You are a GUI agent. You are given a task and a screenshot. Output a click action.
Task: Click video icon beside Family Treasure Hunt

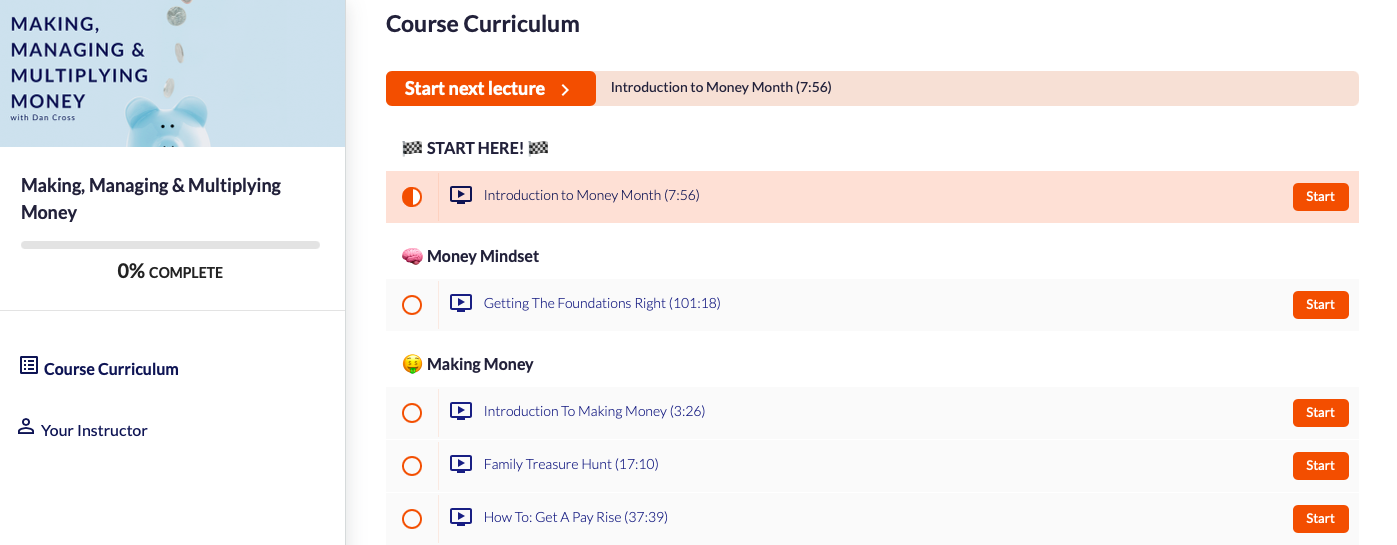460,464
